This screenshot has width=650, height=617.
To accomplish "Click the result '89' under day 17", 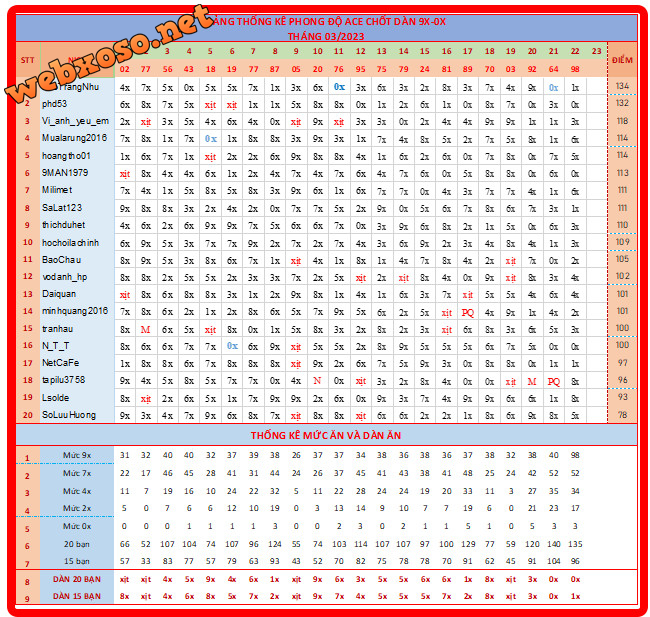I will tap(468, 69).
